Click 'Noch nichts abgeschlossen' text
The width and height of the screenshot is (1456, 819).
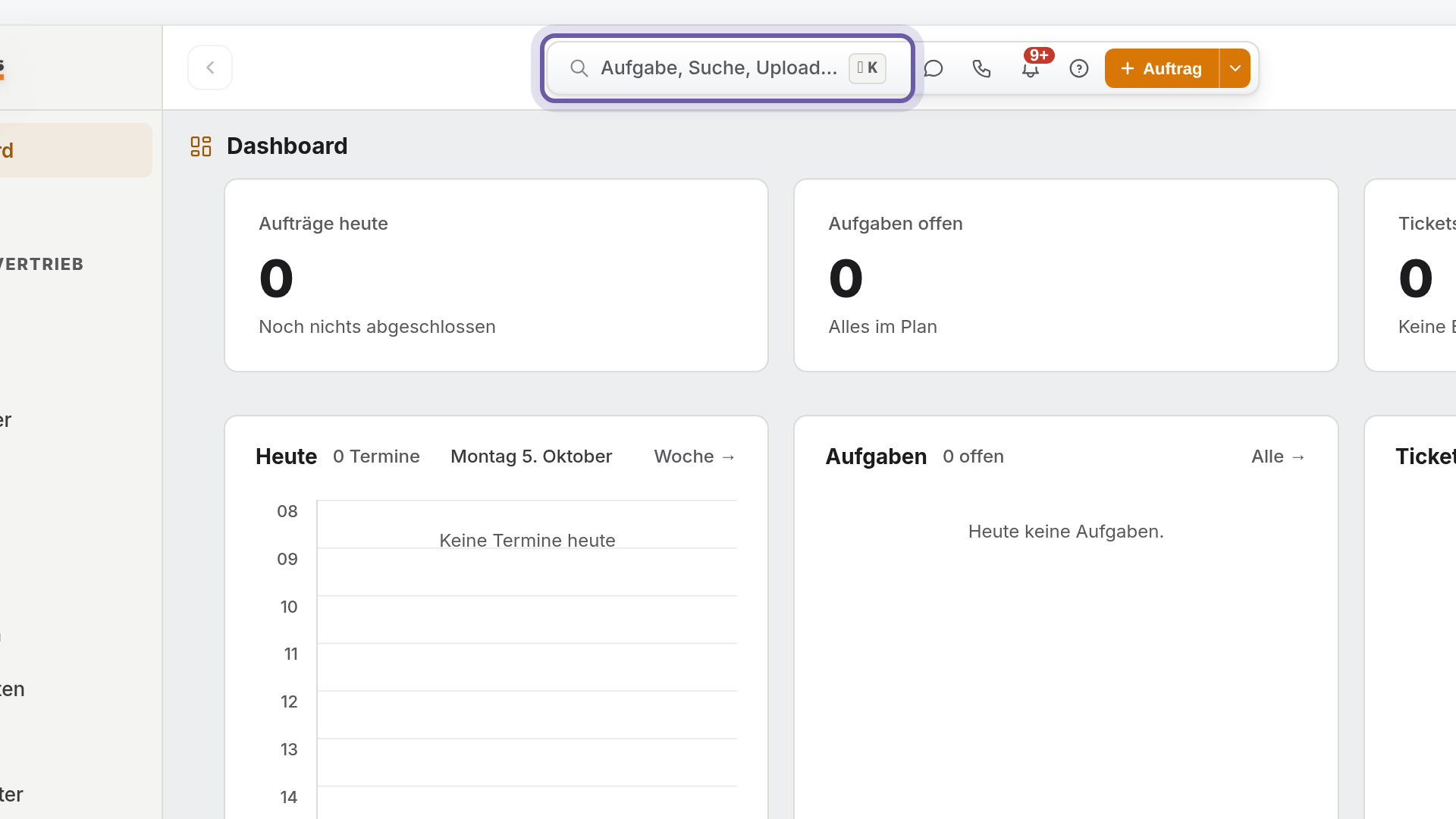click(378, 327)
